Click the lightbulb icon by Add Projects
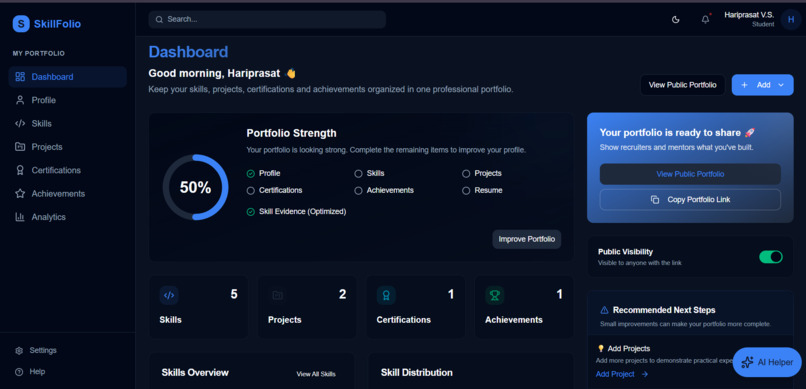806x389 pixels. click(x=600, y=348)
